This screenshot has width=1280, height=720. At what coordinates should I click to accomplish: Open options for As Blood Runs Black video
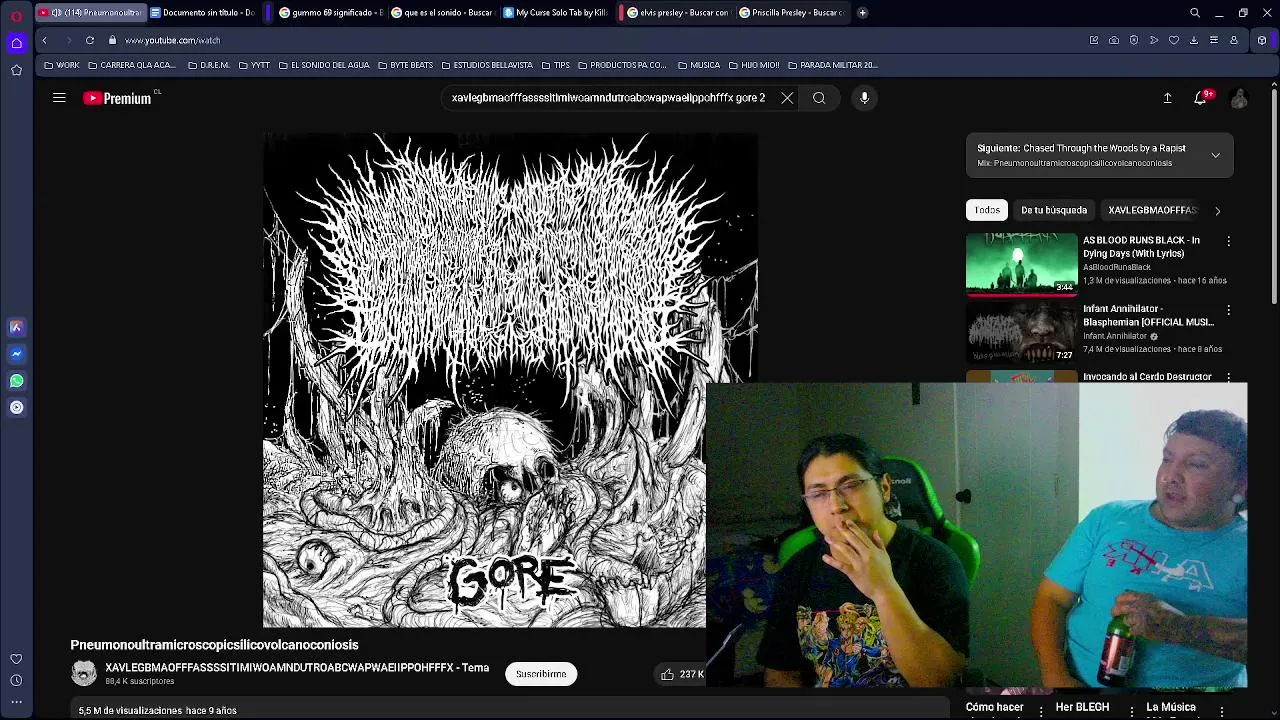click(x=1229, y=241)
